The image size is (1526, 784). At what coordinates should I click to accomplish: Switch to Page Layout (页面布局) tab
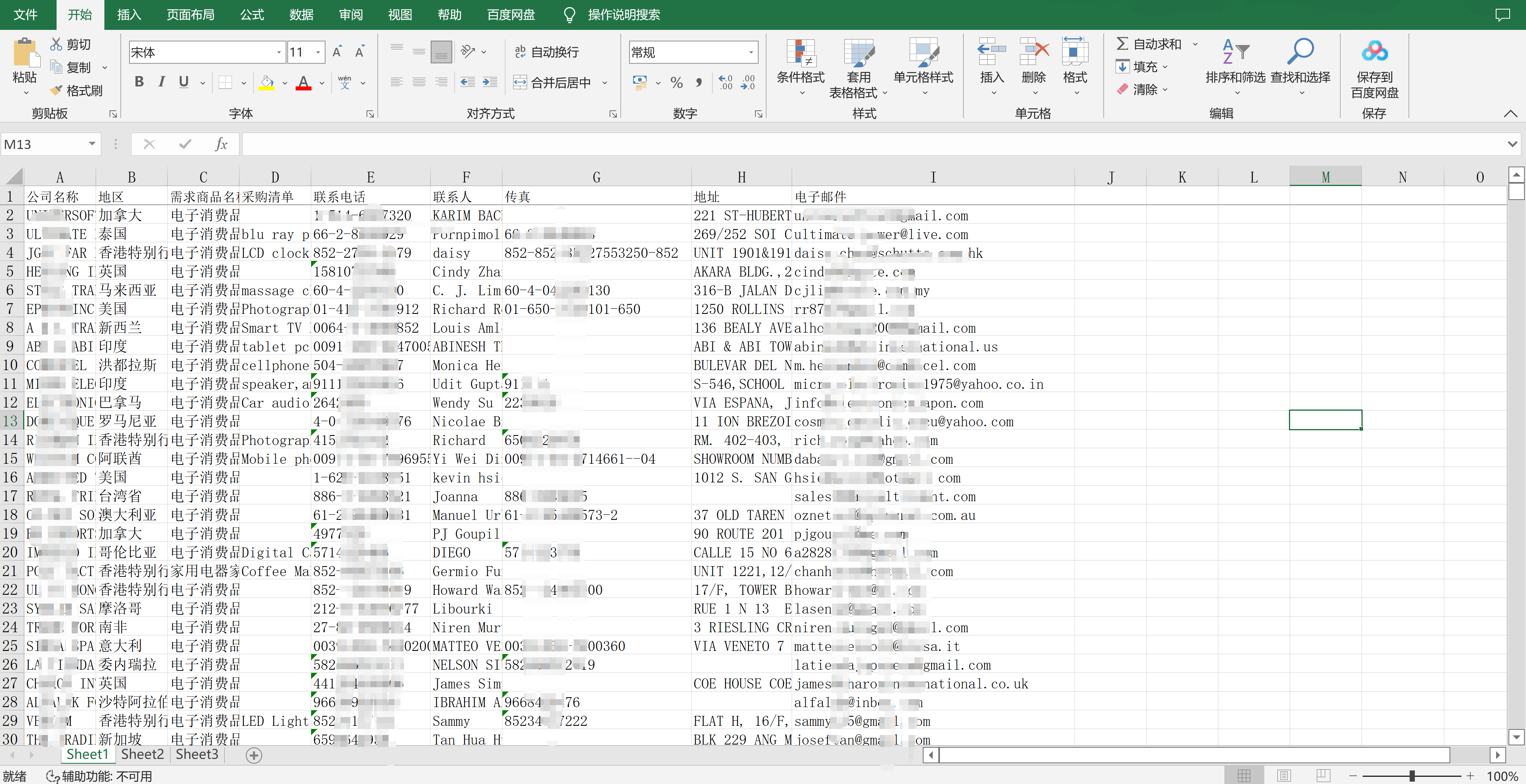(x=190, y=15)
